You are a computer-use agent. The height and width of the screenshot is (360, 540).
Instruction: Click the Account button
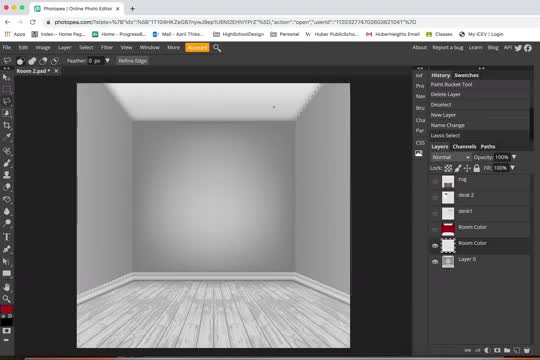[197, 48]
